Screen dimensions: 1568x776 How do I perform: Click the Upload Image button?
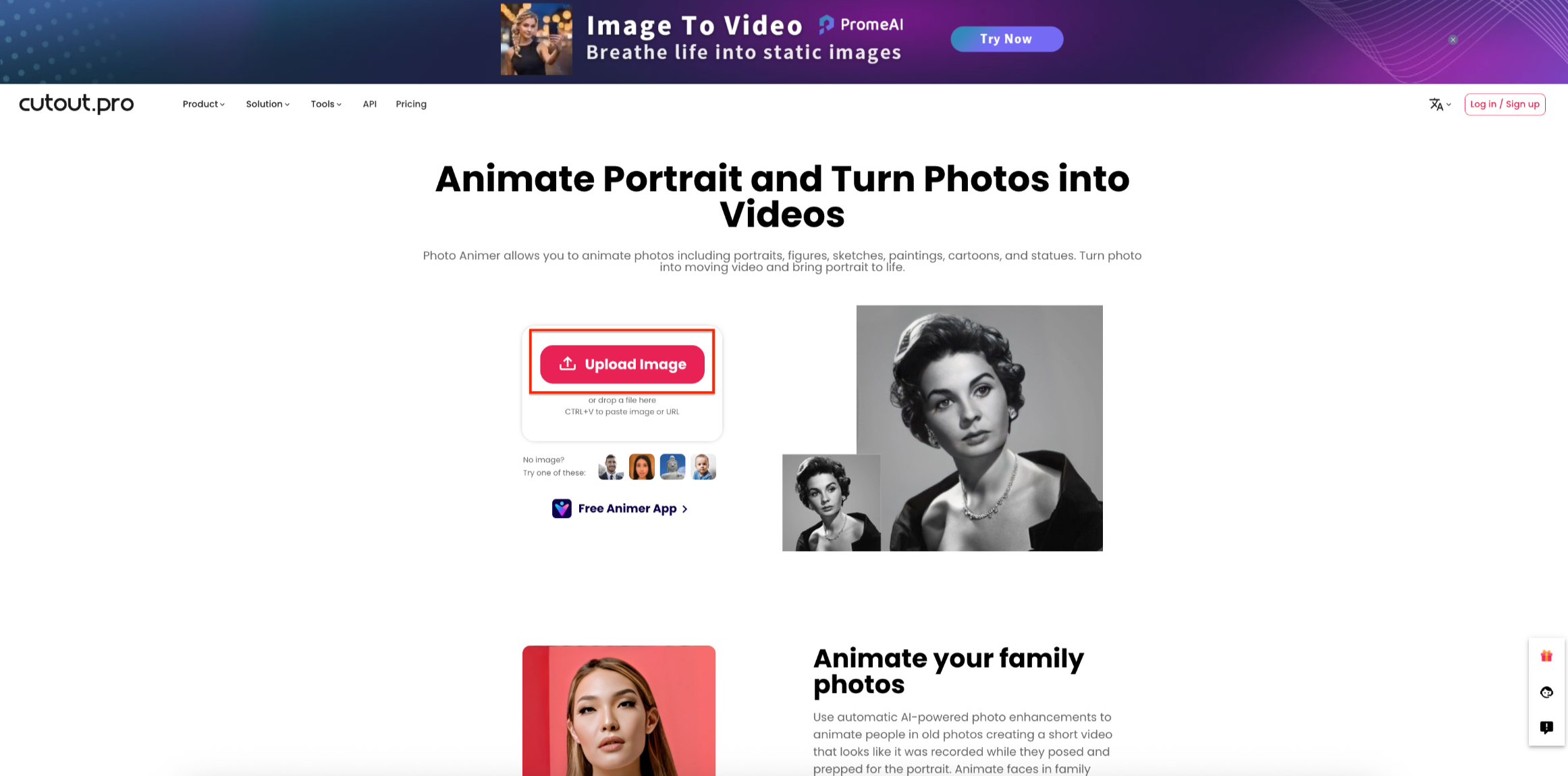point(622,363)
